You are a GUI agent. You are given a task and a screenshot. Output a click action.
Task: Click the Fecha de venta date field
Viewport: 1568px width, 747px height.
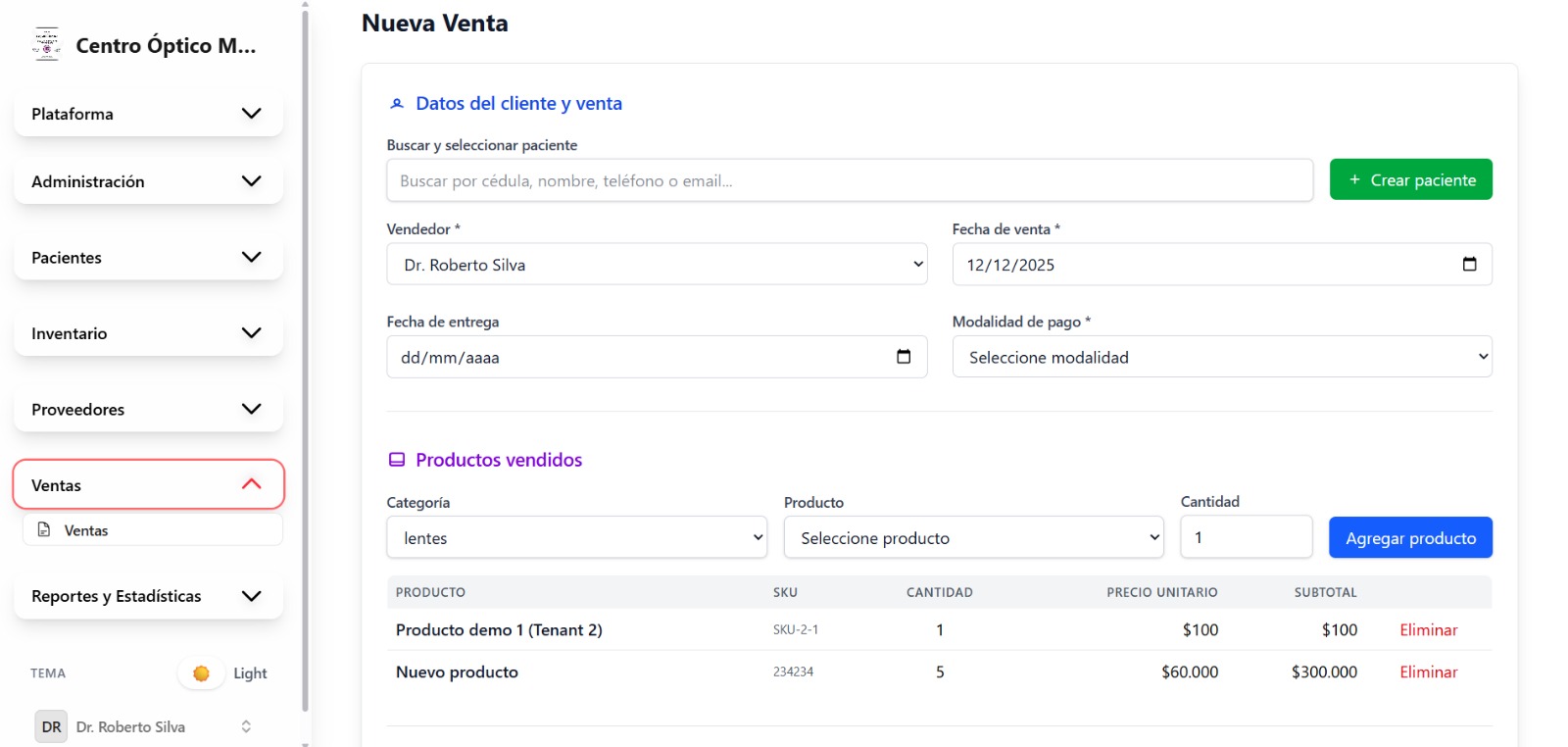click(1222, 265)
